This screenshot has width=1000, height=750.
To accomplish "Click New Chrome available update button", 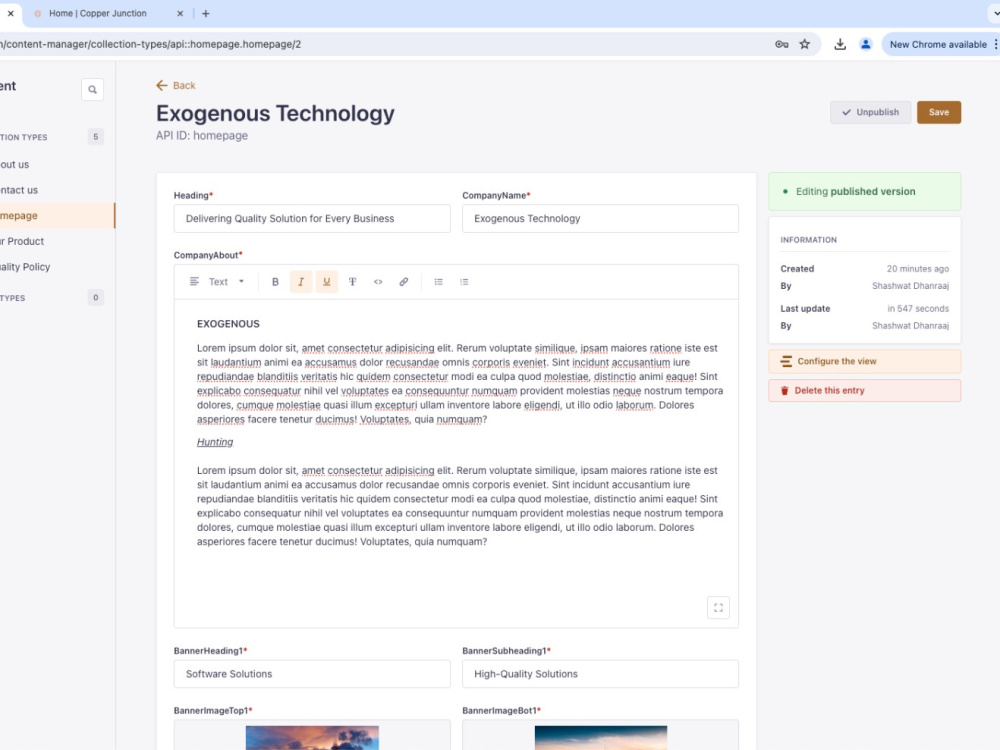I will [938, 44].
